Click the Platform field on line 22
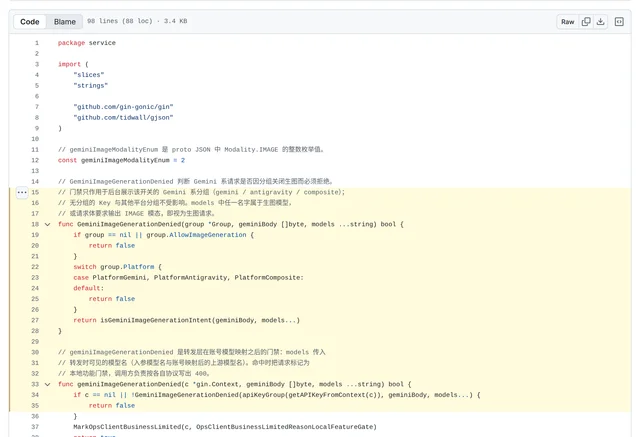Image resolution: width=640 pixels, height=437 pixels. [x=139, y=267]
